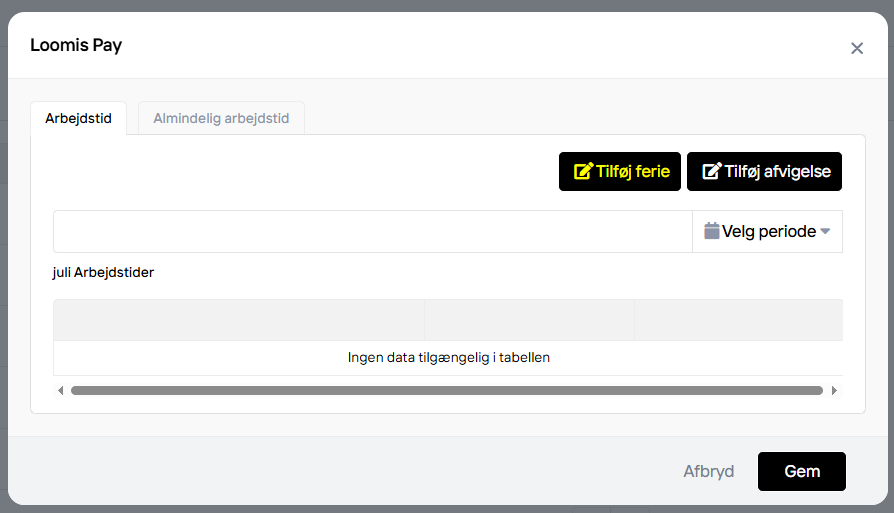
Task: Click the 'Ingen data tilgængelig i tabellen' row
Action: pyautogui.click(x=448, y=357)
